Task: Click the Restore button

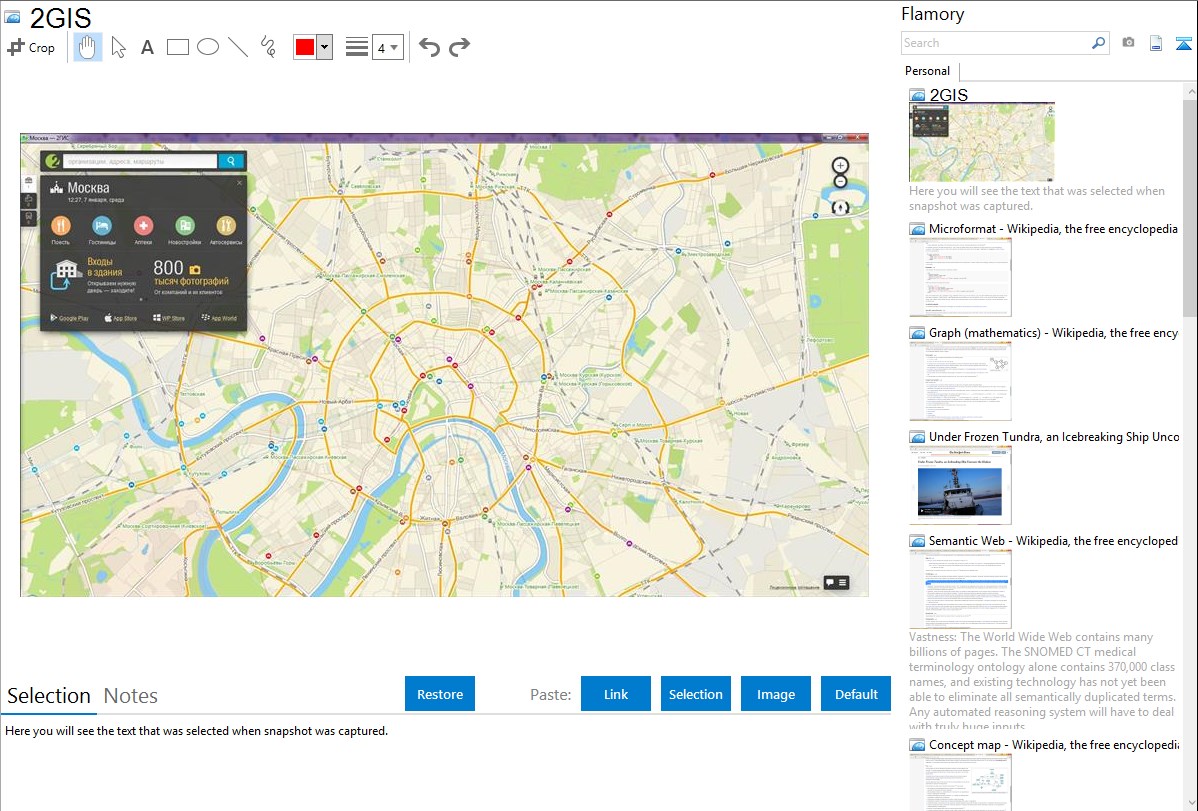Action: pos(440,694)
